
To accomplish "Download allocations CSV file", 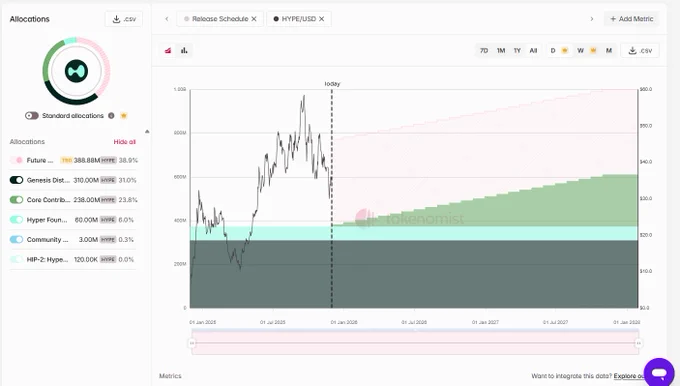I will [x=124, y=19].
